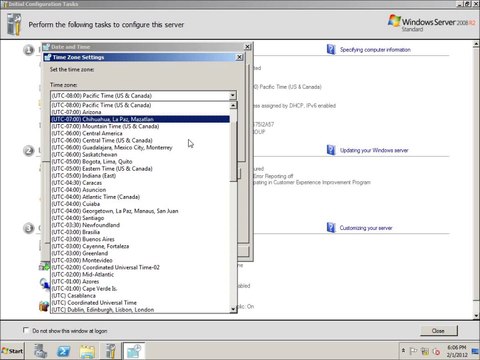Click the Action Center flag tray icon

point(413,351)
